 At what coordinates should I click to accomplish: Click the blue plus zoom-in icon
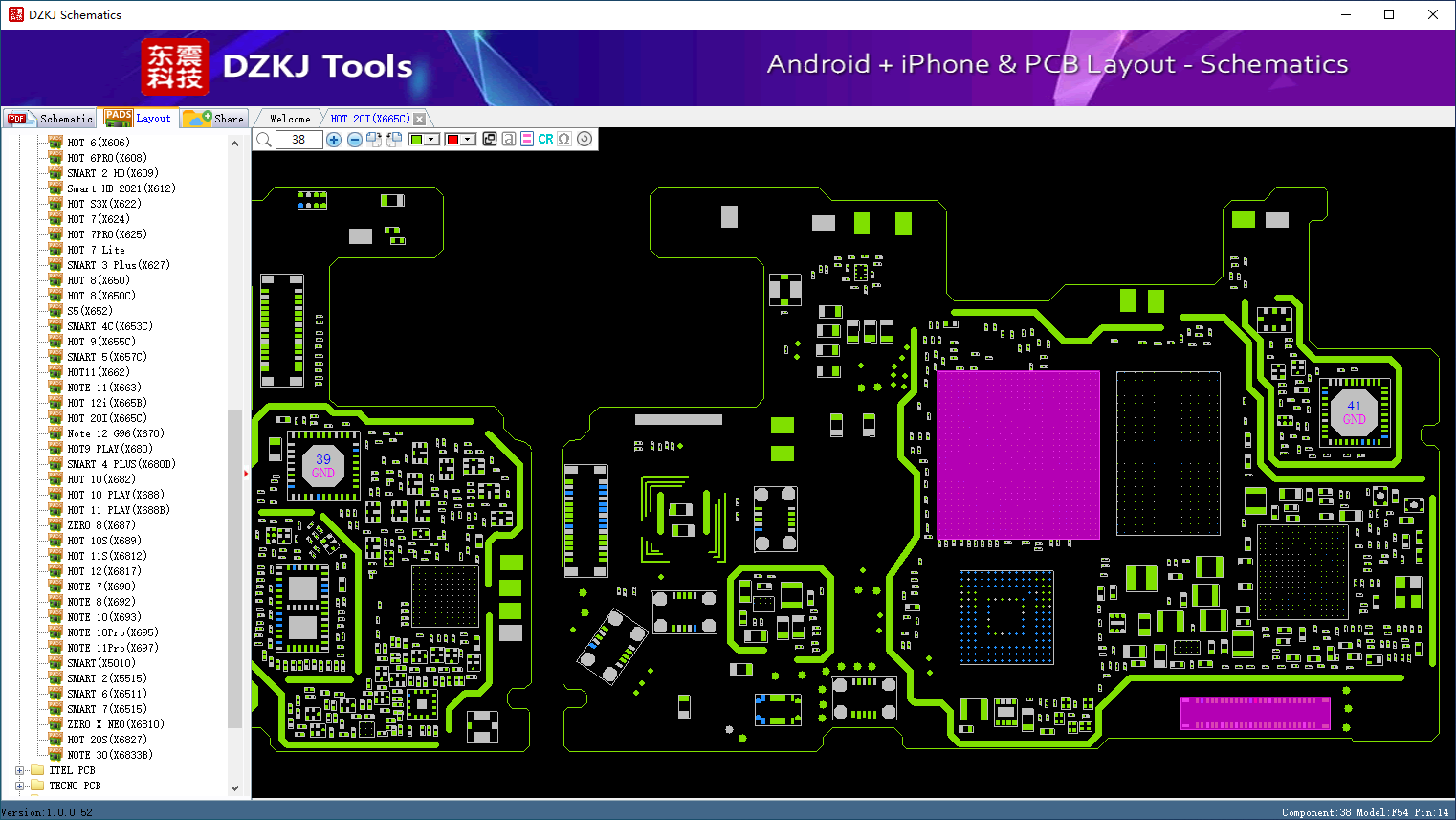(334, 140)
